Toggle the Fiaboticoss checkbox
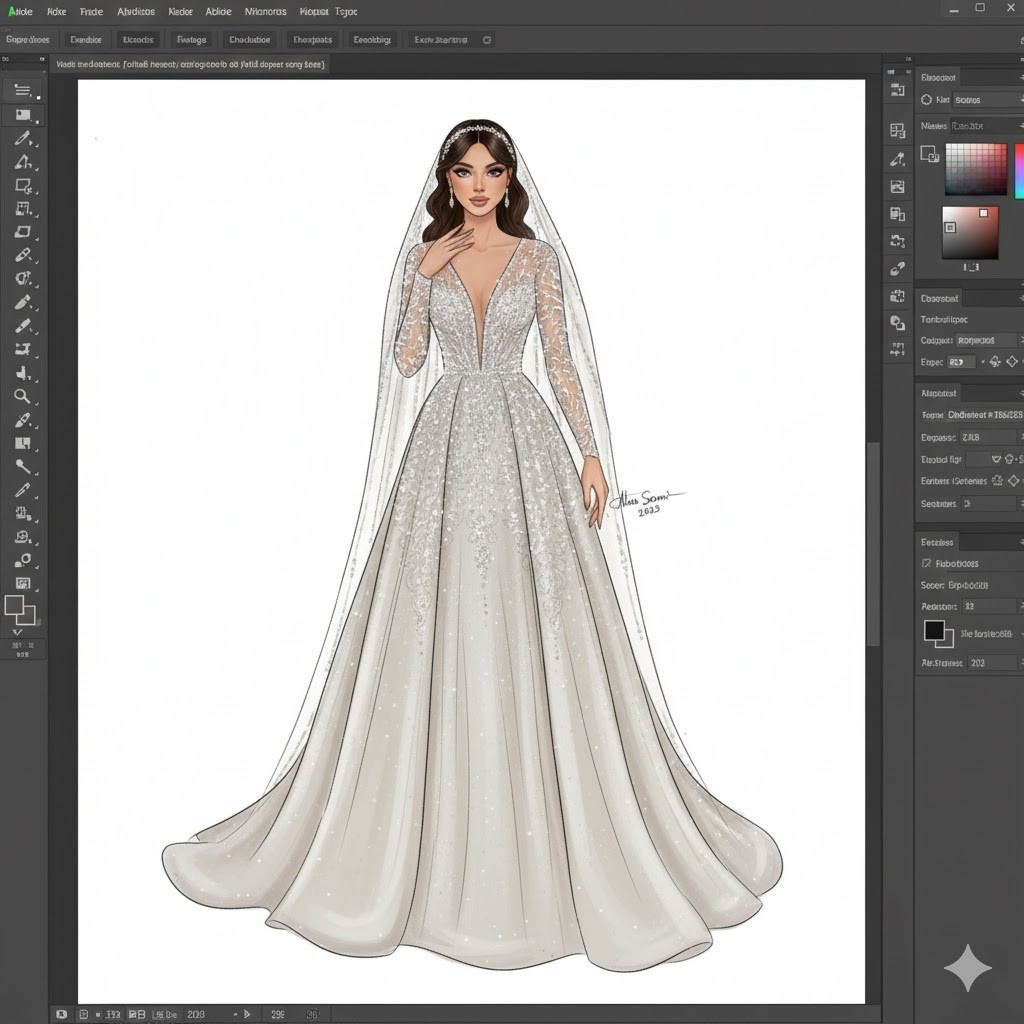This screenshot has height=1024, width=1024. (x=925, y=564)
